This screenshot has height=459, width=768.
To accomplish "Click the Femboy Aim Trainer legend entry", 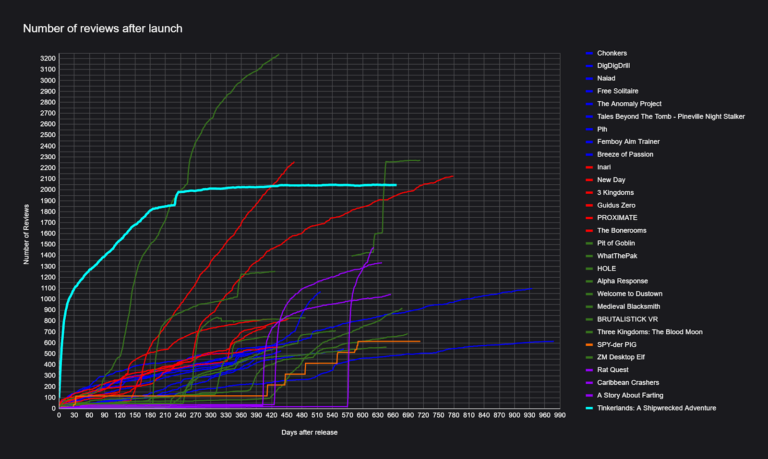I will pyautogui.click(x=628, y=142).
